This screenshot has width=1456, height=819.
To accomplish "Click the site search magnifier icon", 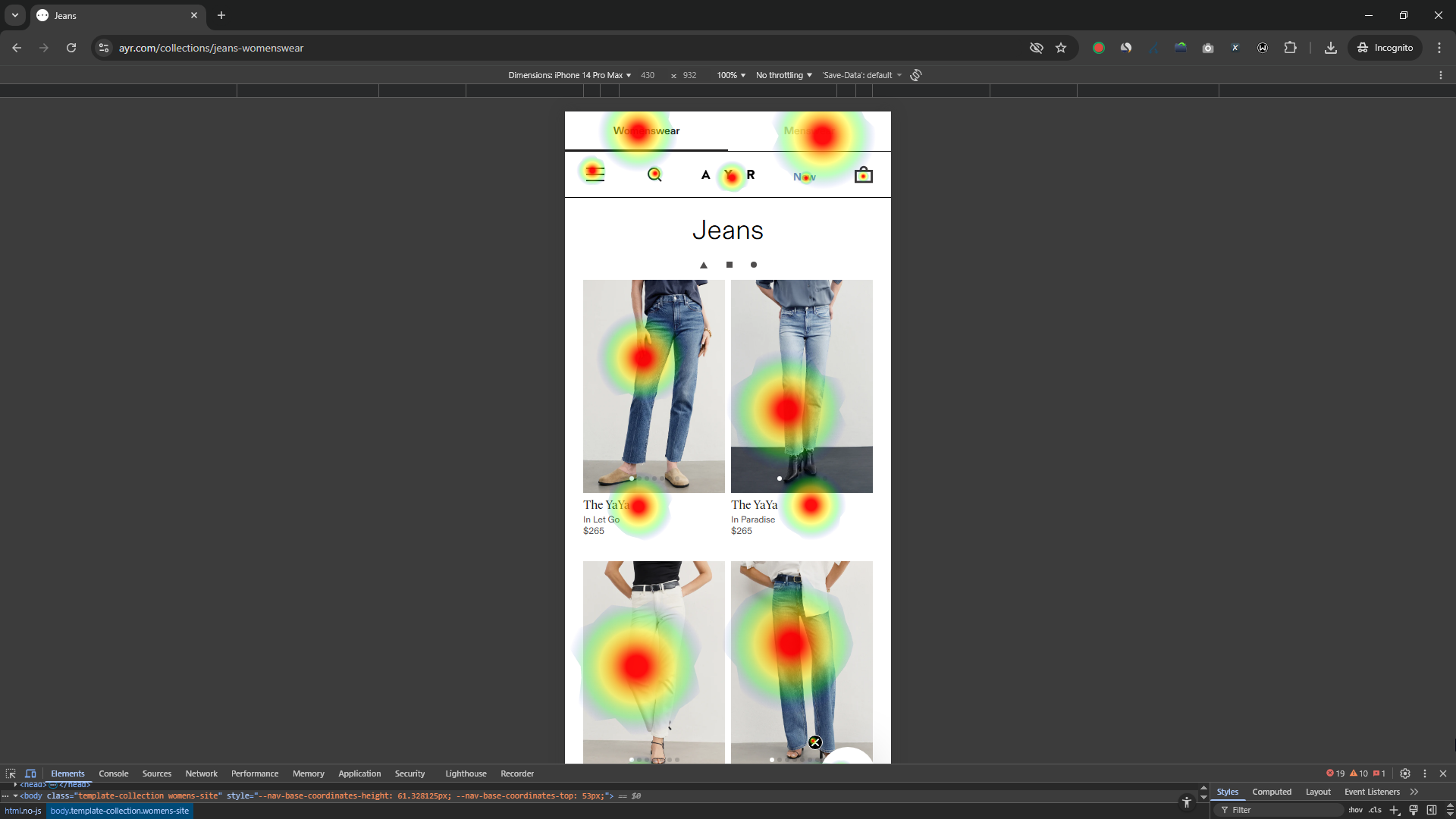I will click(x=654, y=175).
